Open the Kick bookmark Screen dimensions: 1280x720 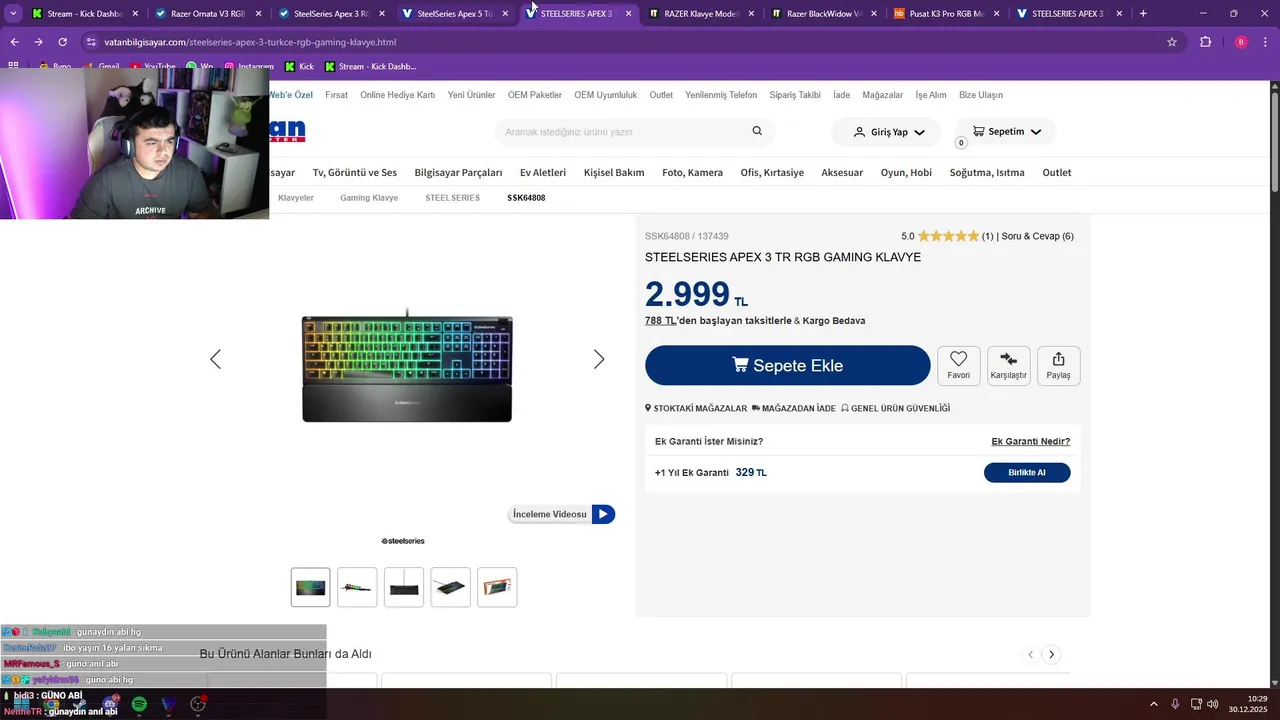coord(299,66)
